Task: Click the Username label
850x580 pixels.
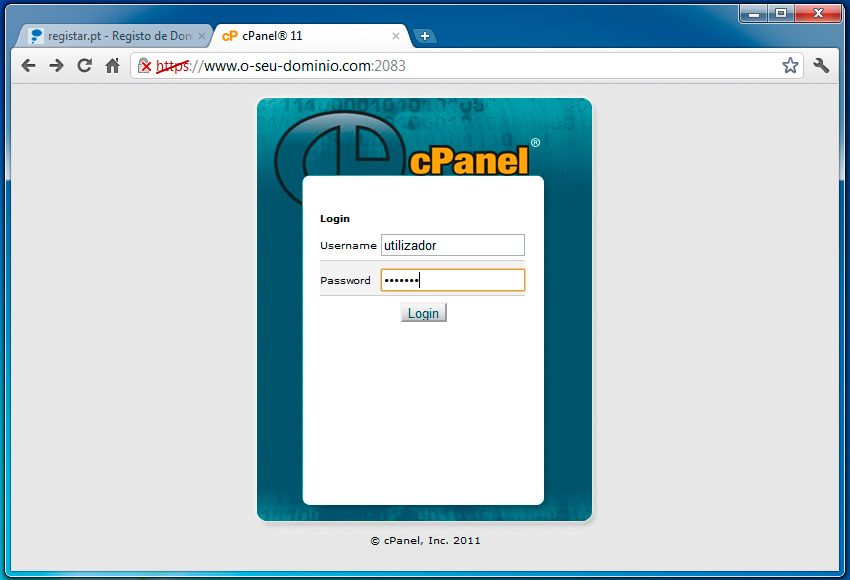Action: (348, 246)
